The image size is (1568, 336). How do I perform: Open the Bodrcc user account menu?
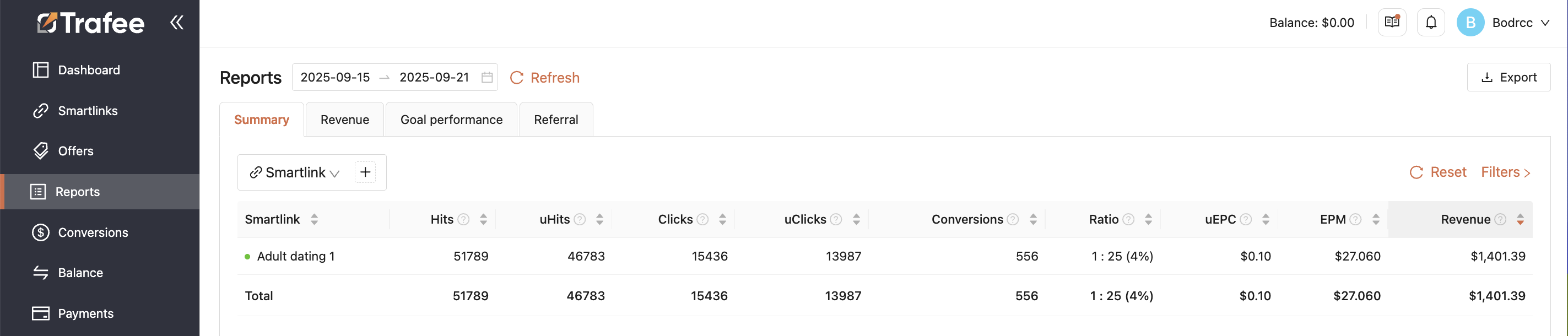(1504, 23)
